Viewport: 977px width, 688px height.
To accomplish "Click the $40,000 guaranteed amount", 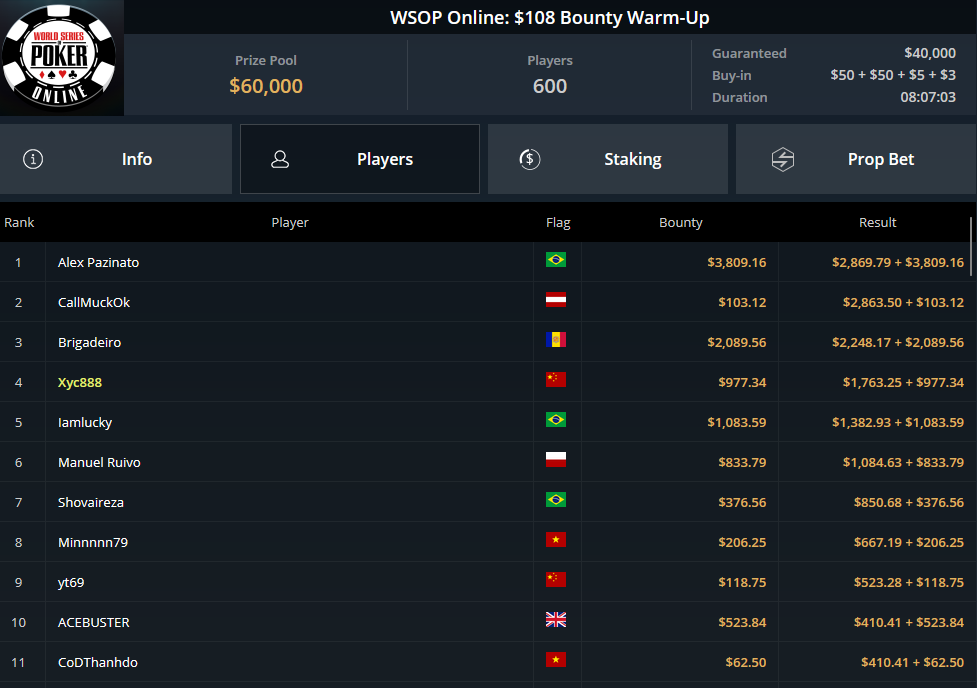I will coord(930,54).
